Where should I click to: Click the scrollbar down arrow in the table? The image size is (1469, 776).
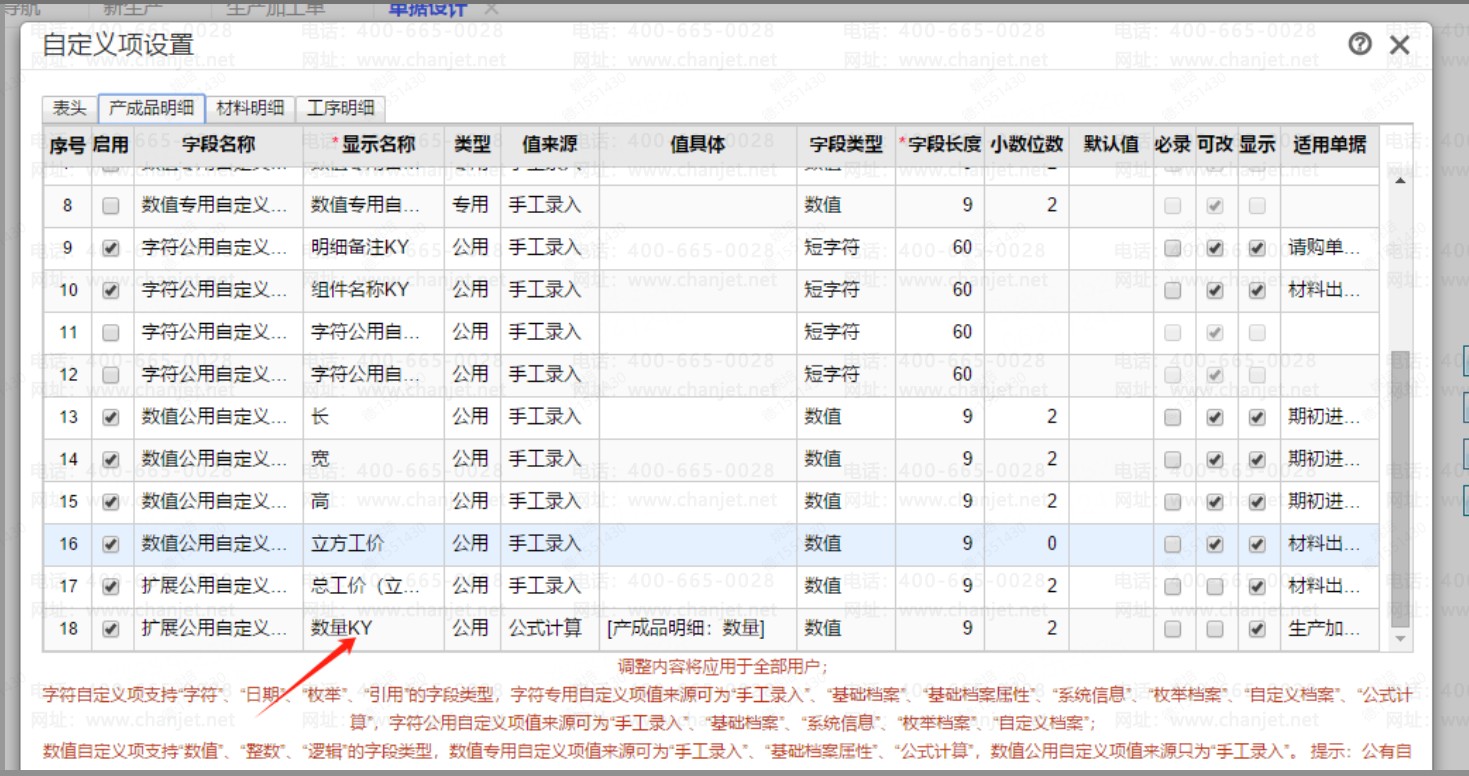tap(1400, 638)
